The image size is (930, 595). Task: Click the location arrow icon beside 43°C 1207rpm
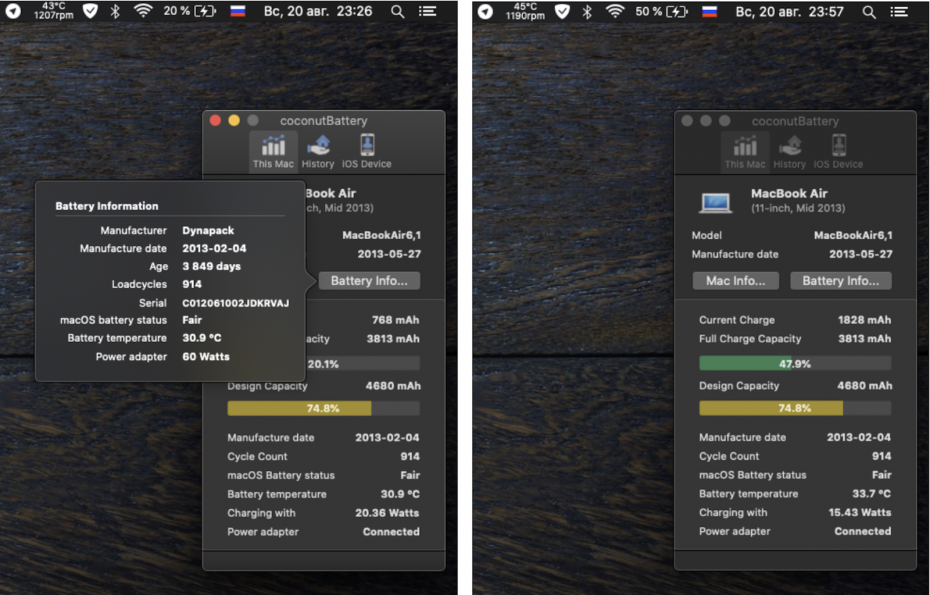pos(13,11)
